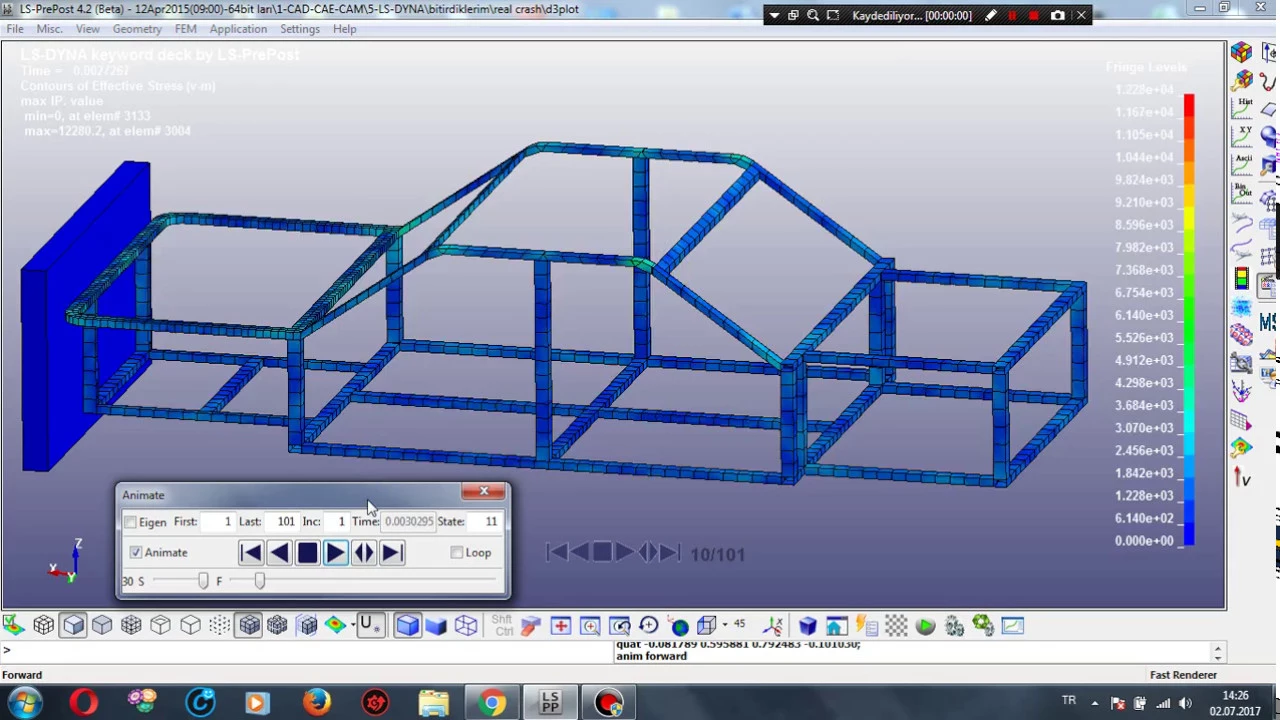Click the green play circle icon in toolbar
Screen dimensions: 1280x720
tap(925, 626)
